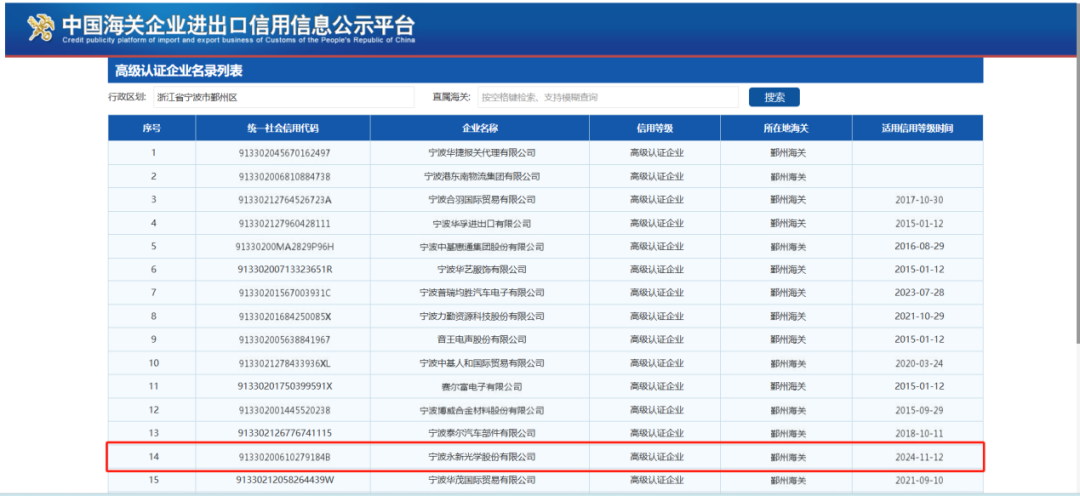Select company 宁波华茂国际贸易有限公司
This screenshot has width=1080, height=496.
pos(480,479)
